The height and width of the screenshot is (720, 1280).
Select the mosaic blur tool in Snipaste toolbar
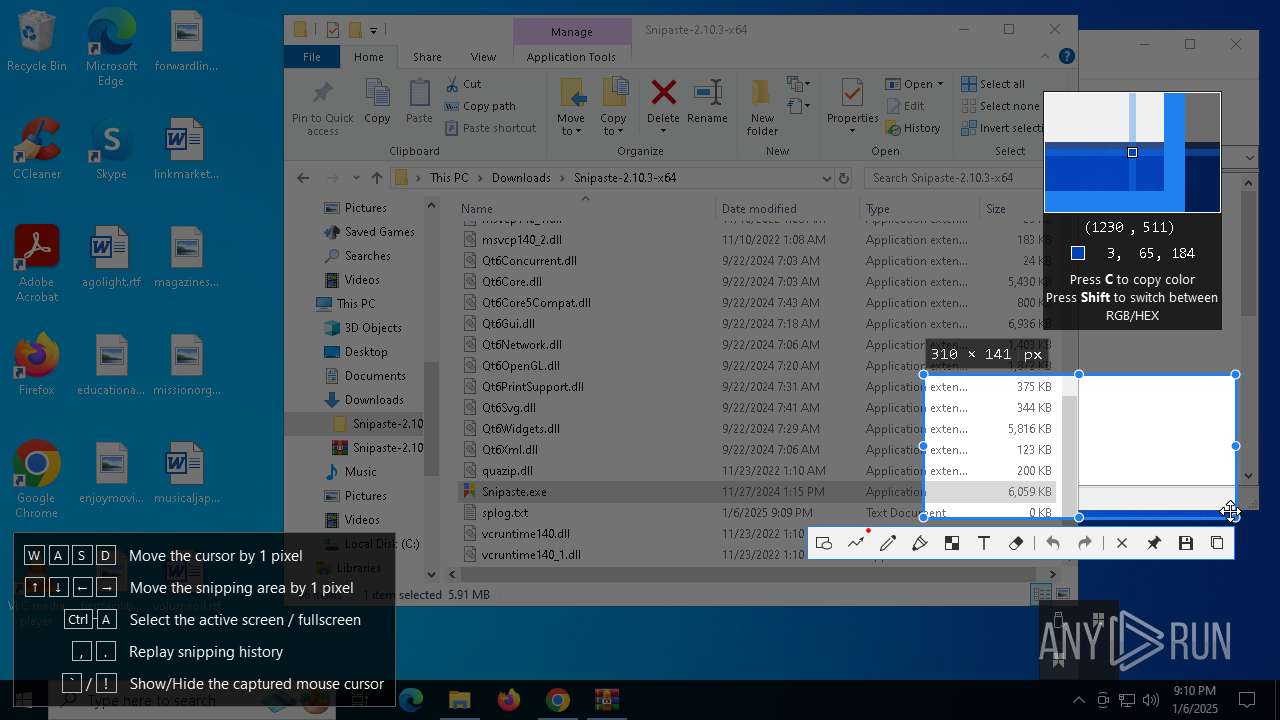(x=952, y=543)
